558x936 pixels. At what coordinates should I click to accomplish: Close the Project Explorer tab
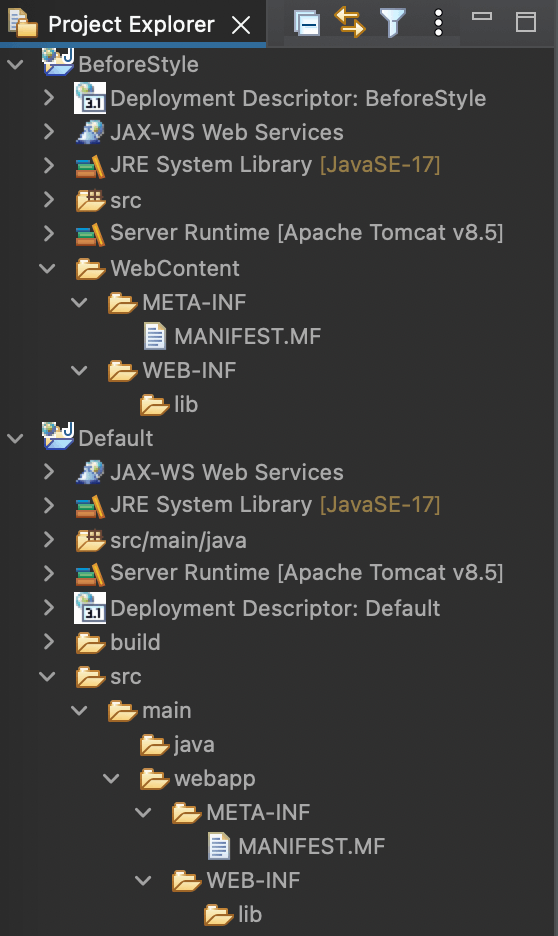241,25
